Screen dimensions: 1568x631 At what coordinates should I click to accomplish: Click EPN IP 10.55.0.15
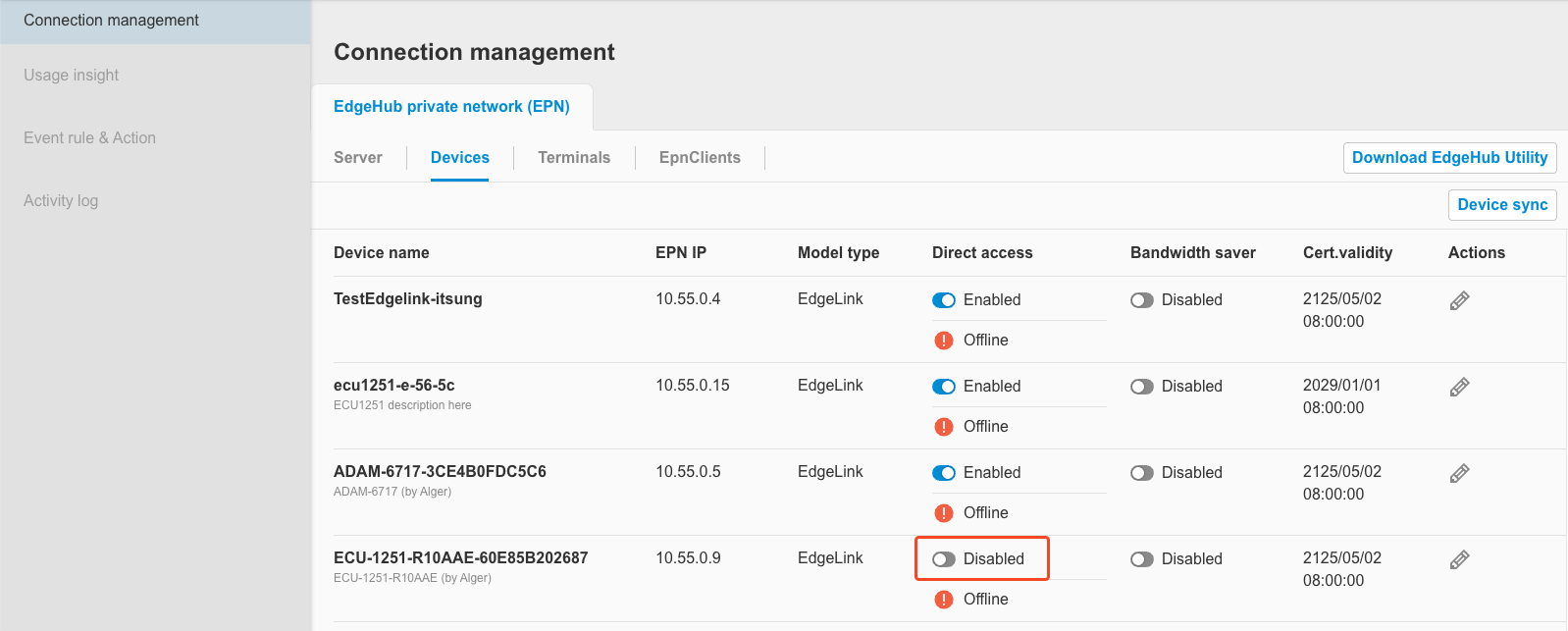click(x=693, y=386)
